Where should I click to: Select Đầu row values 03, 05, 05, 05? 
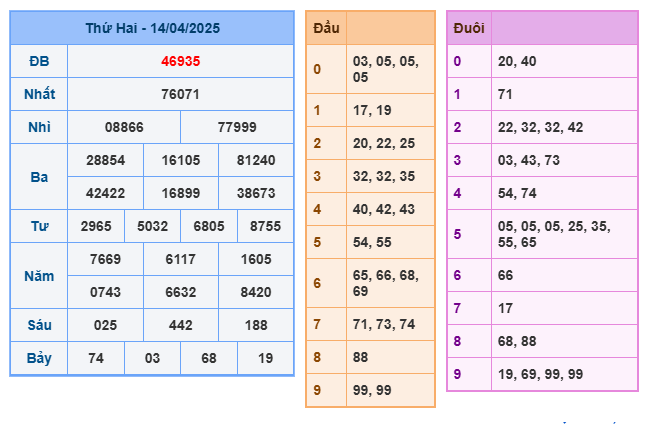tap(385, 69)
